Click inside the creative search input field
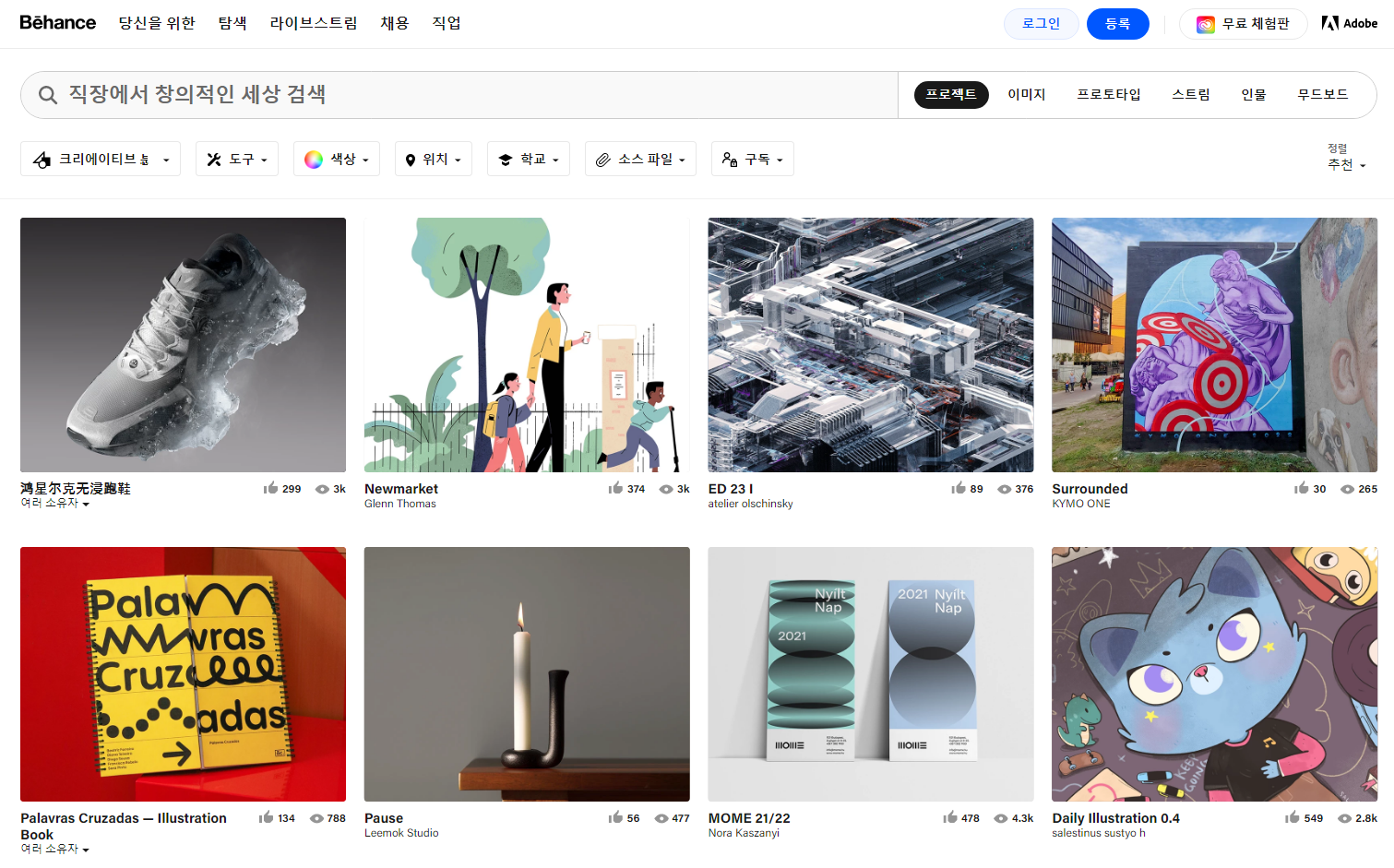 pyautogui.click(x=369, y=93)
